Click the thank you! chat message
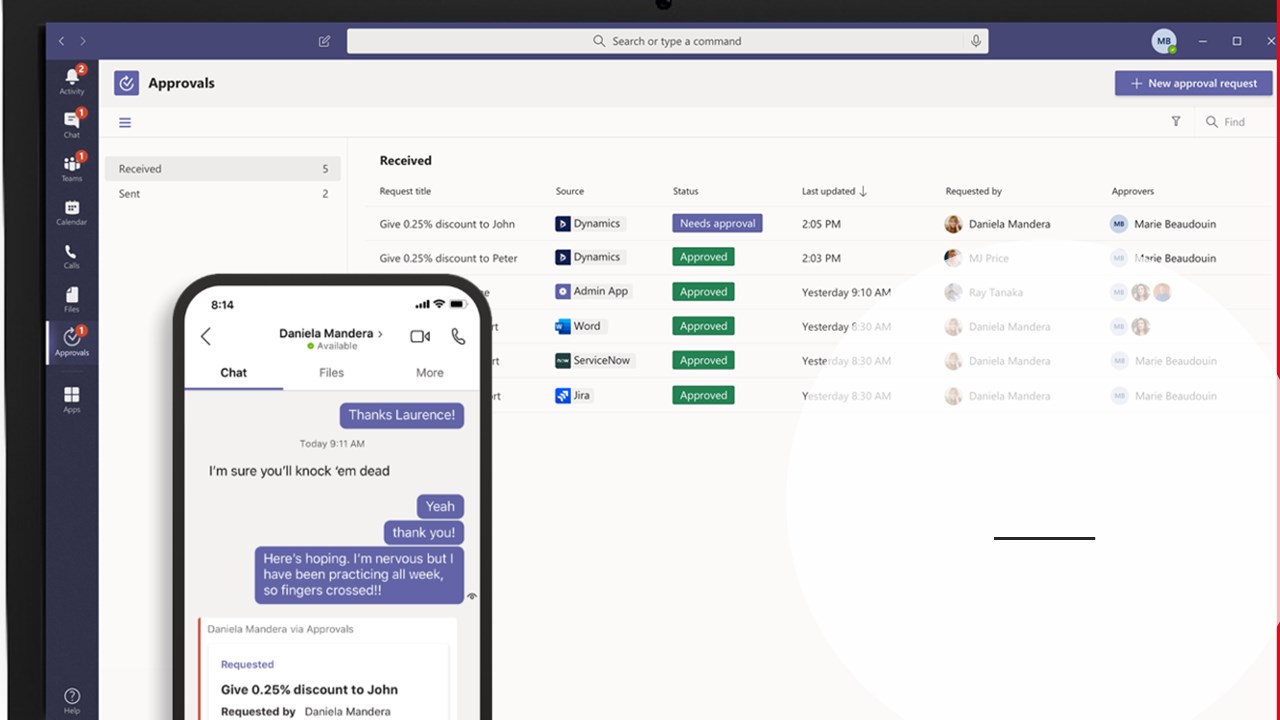Screen dimensions: 1280x720 424,533
